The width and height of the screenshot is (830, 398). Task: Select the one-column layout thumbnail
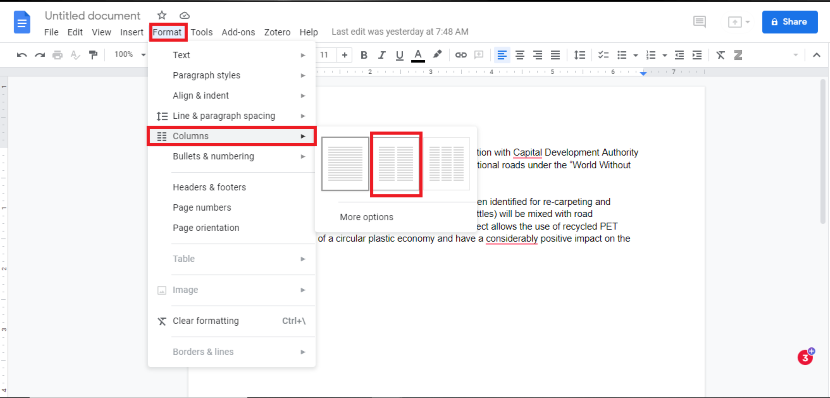point(345,164)
